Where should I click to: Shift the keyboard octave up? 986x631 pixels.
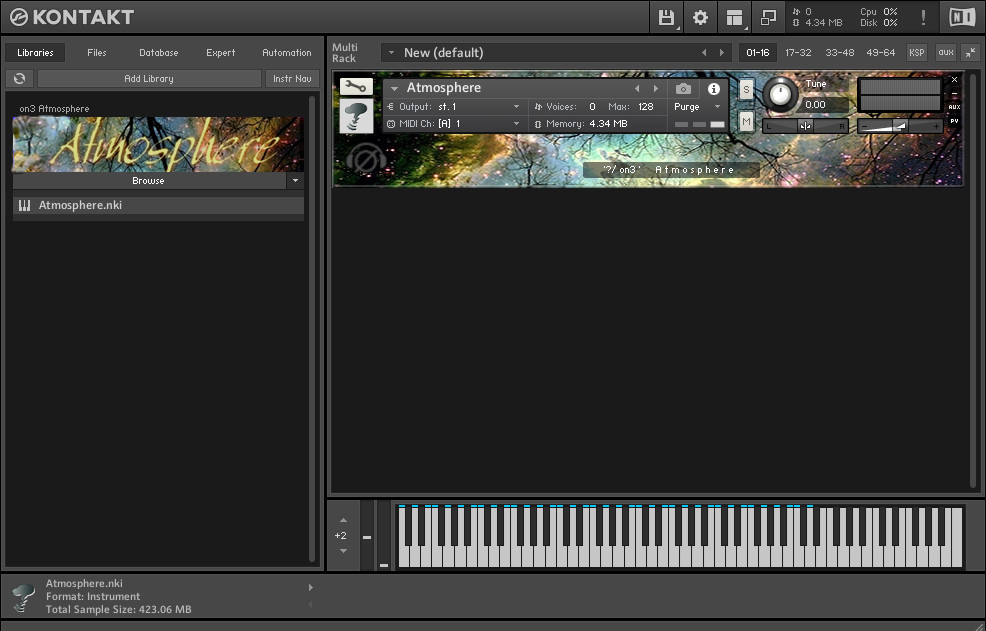click(x=343, y=520)
